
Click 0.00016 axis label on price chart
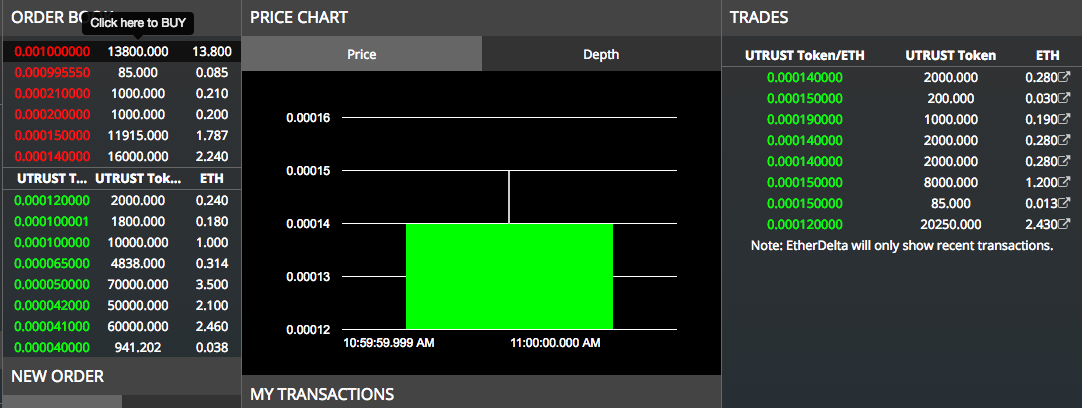click(x=308, y=118)
